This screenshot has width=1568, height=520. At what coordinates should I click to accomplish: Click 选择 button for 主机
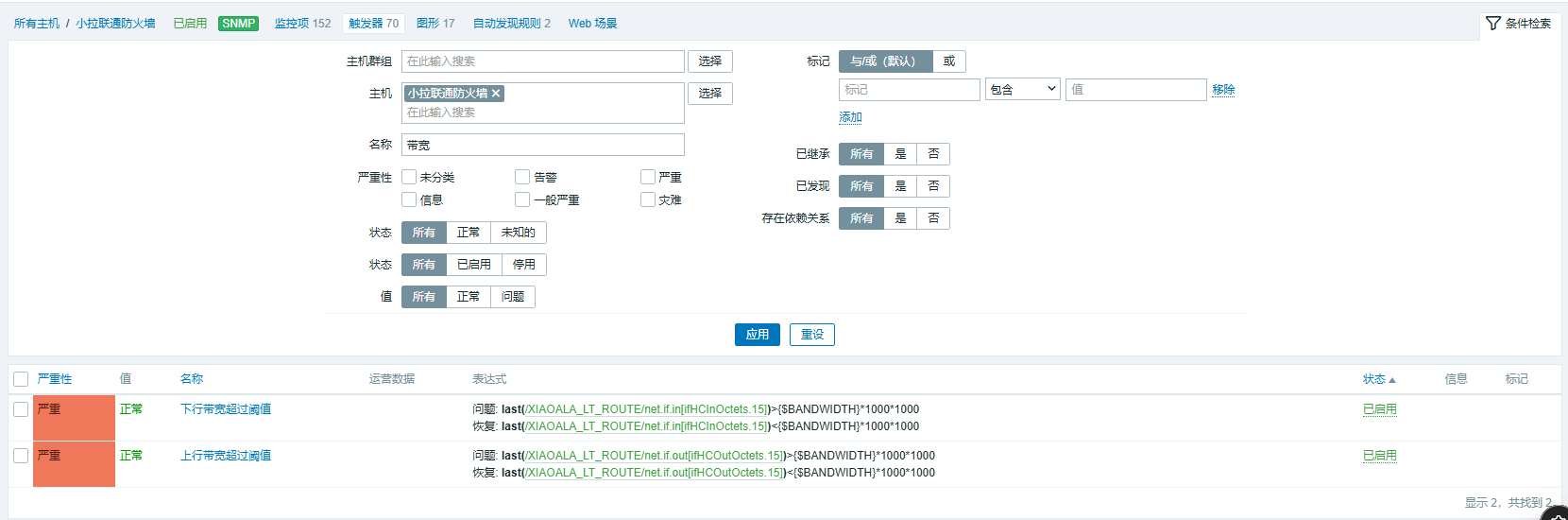(710, 94)
